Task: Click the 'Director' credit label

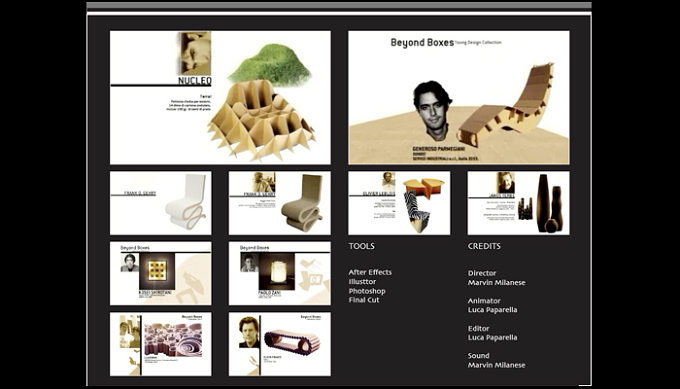Action: tap(482, 273)
